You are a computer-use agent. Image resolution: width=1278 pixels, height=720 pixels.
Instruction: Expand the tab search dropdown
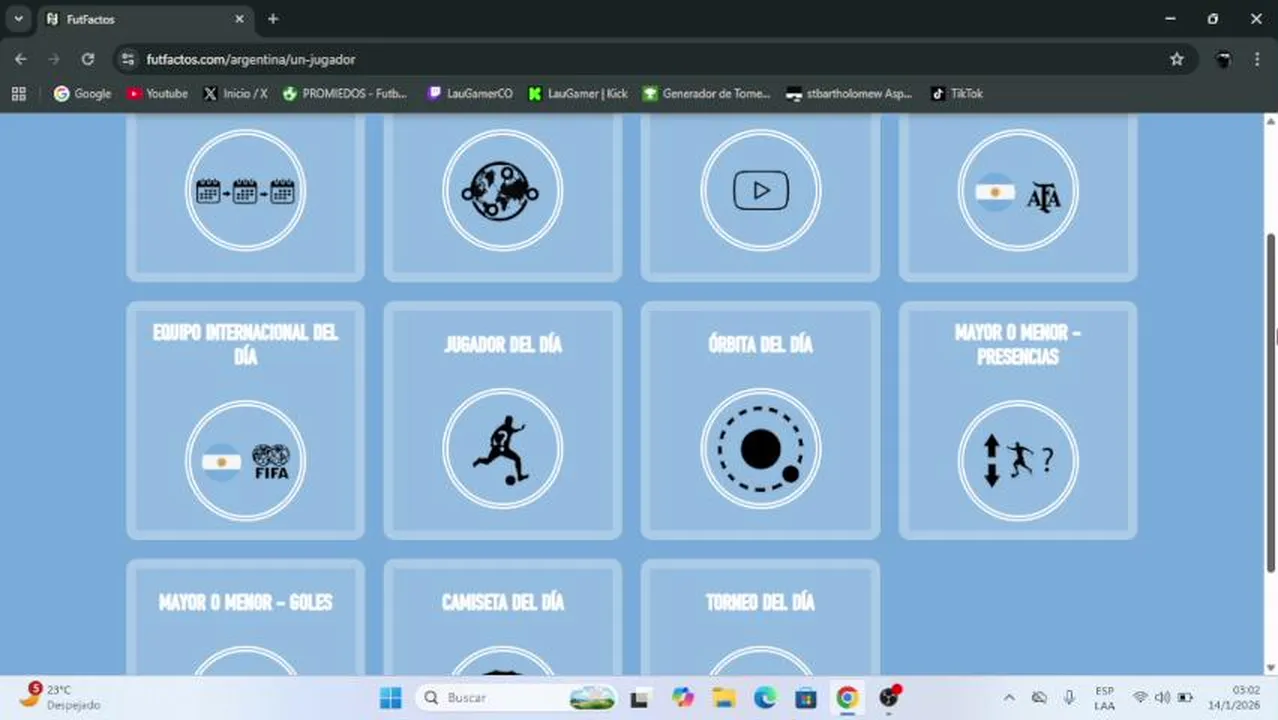18,19
